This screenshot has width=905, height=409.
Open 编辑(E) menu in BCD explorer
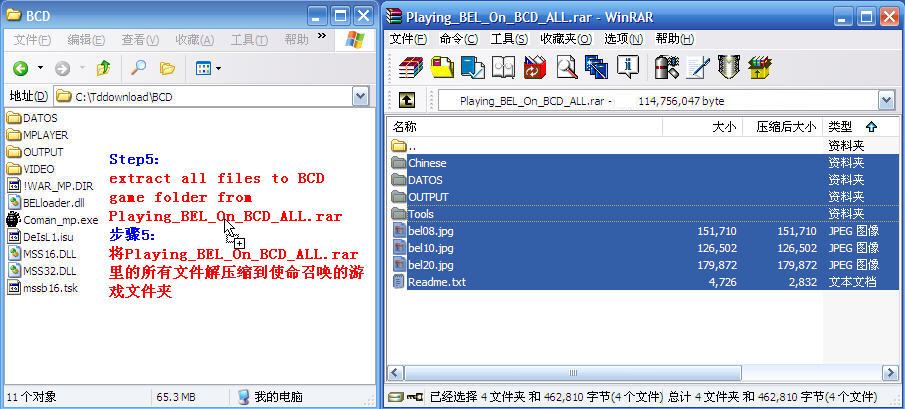click(86, 40)
